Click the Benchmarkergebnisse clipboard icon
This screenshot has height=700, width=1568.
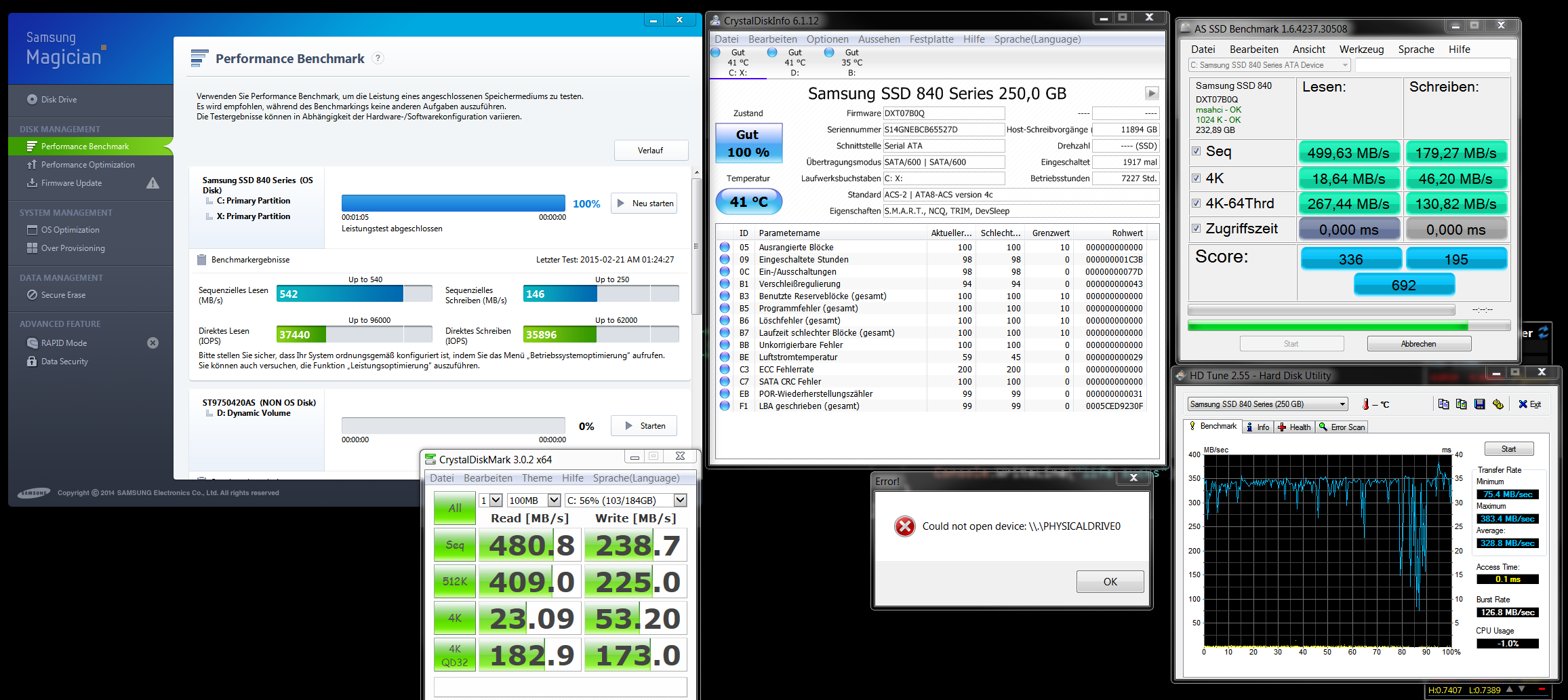point(201,260)
